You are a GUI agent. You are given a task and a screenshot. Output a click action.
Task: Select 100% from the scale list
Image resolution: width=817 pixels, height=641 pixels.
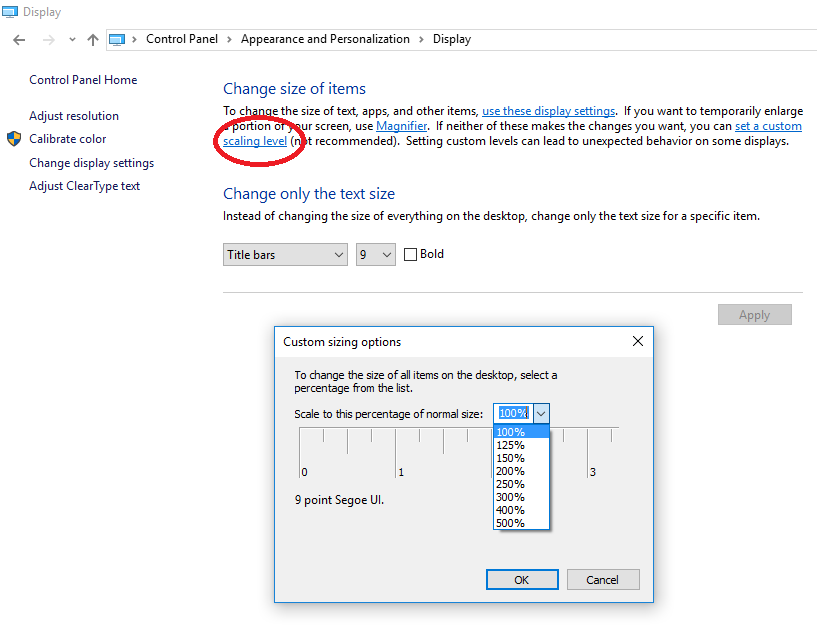pyautogui.click(x=521, y=432)
